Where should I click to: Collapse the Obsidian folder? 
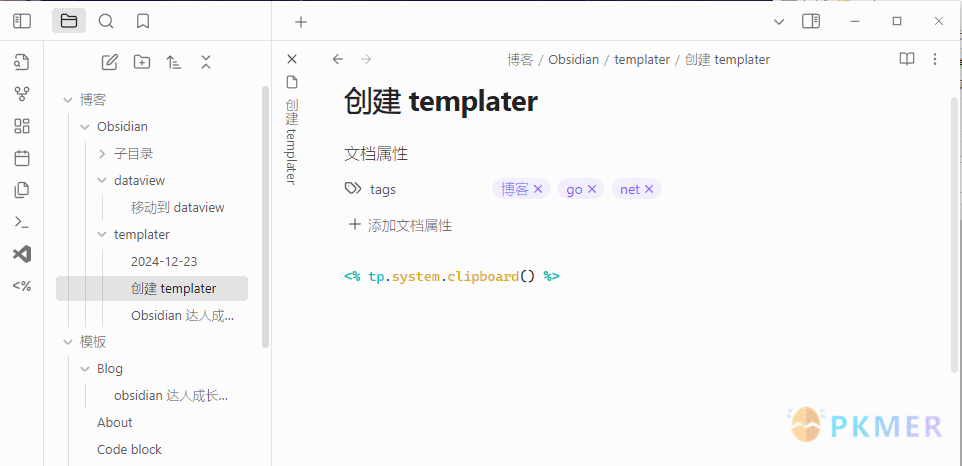tap(85, 127)
